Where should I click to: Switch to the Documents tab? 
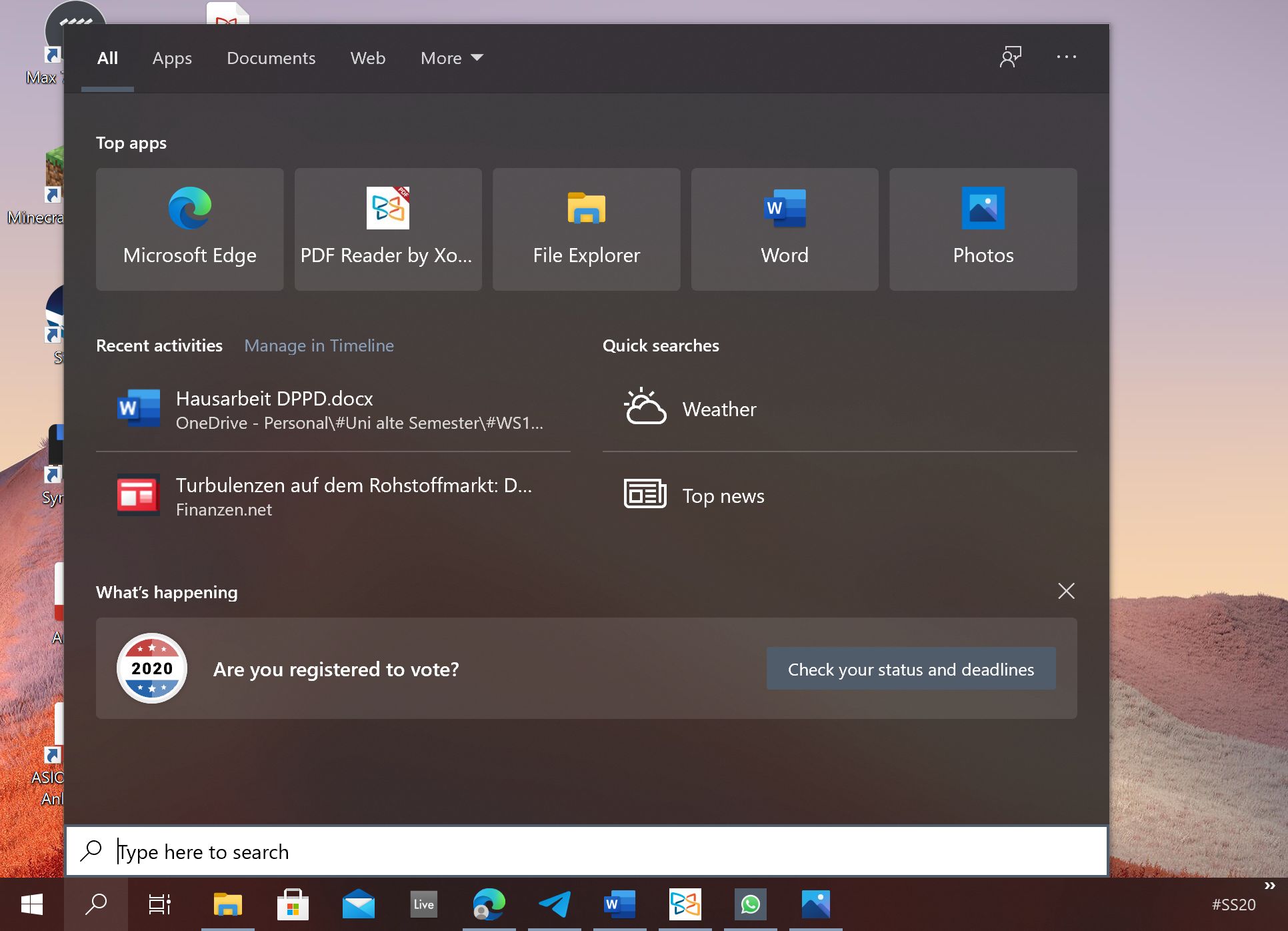271,58
